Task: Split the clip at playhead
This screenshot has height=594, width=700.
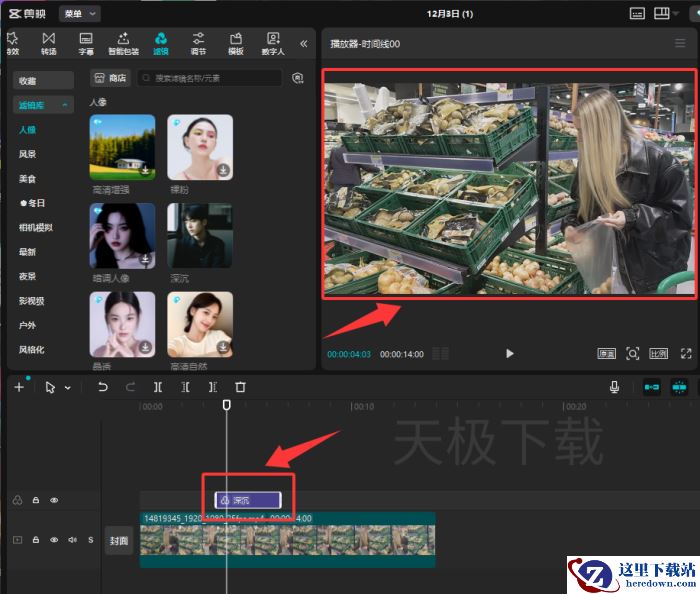Action: pyautogui.click(x=158, y=387)
